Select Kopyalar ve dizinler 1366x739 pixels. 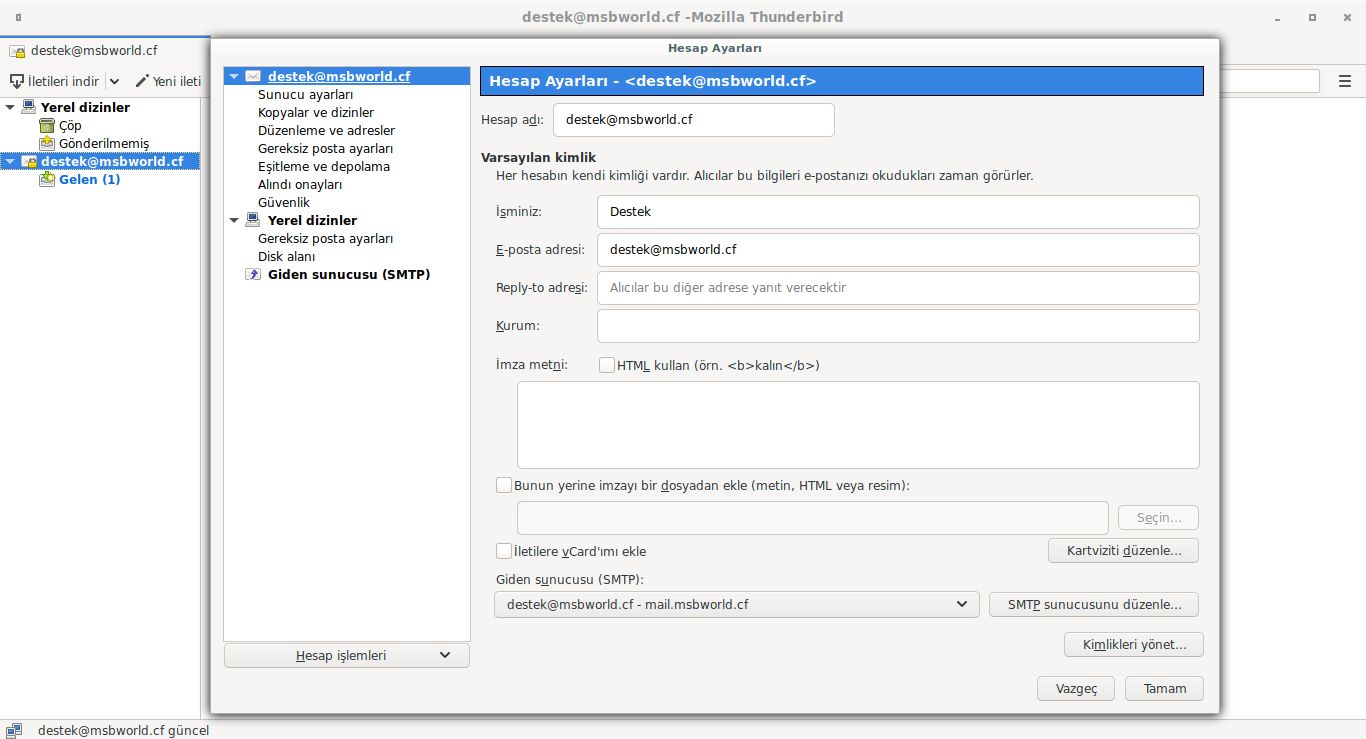click(x=316, y=112)
